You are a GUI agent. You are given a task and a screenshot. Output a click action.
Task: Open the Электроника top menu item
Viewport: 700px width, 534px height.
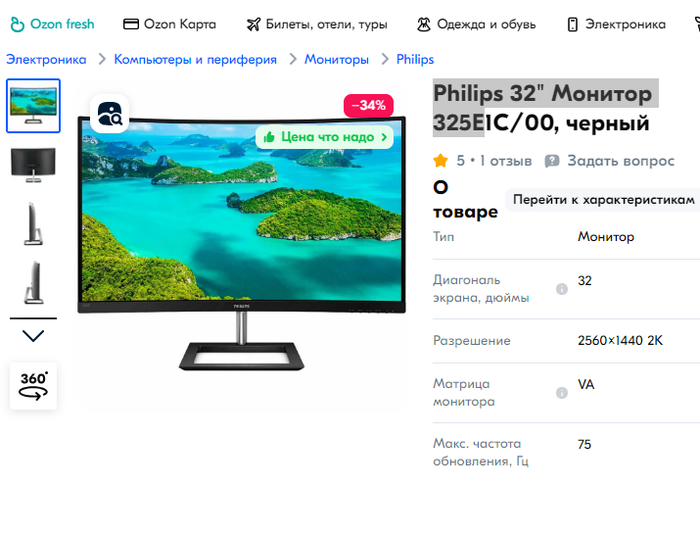click(x=617, y=24)
